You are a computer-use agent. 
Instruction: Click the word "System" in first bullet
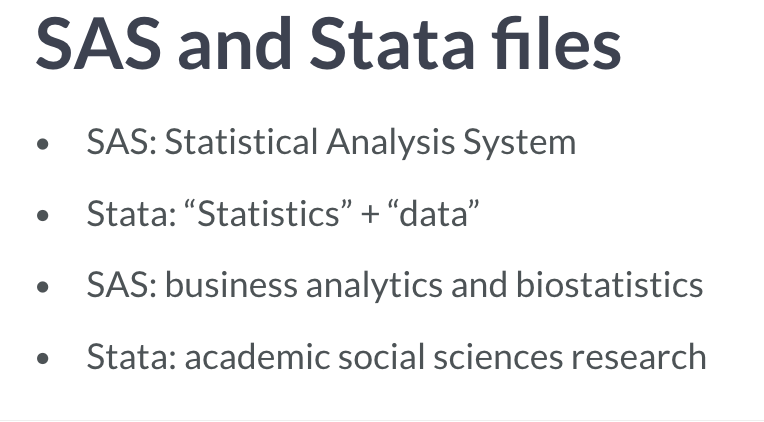click(519, 144)
